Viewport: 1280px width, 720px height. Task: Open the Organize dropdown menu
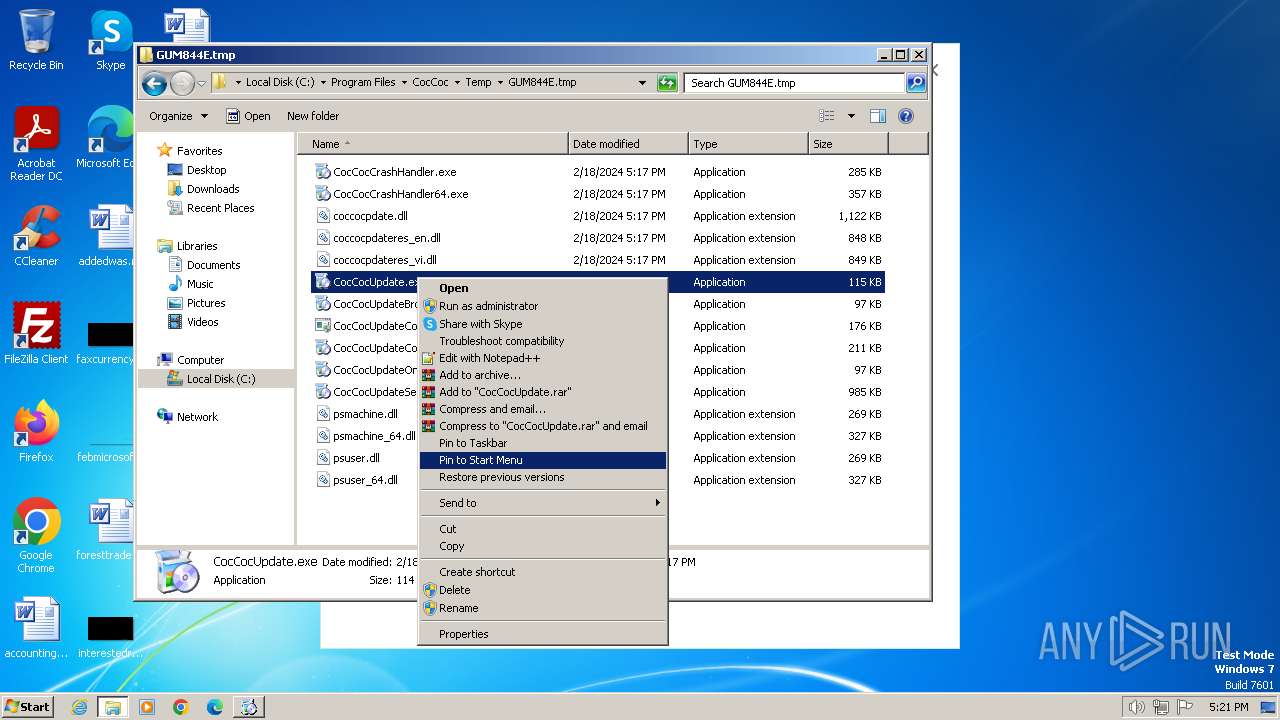click(x=178, y=116)
